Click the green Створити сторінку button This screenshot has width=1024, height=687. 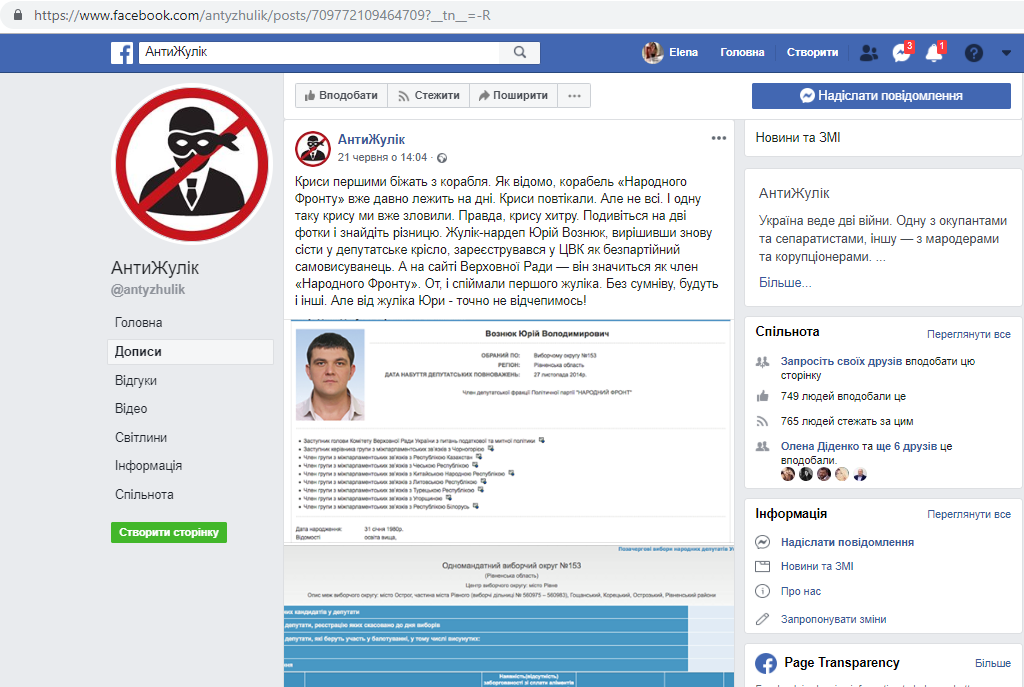(169, 532)
